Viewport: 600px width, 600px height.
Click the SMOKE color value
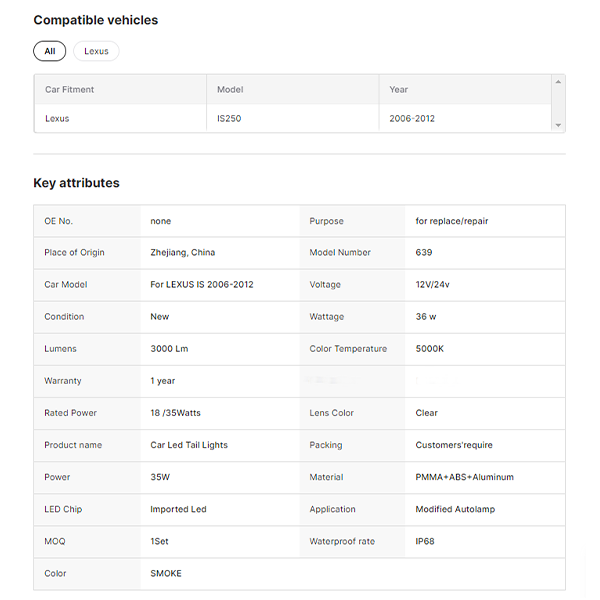(x=166, y=573)
